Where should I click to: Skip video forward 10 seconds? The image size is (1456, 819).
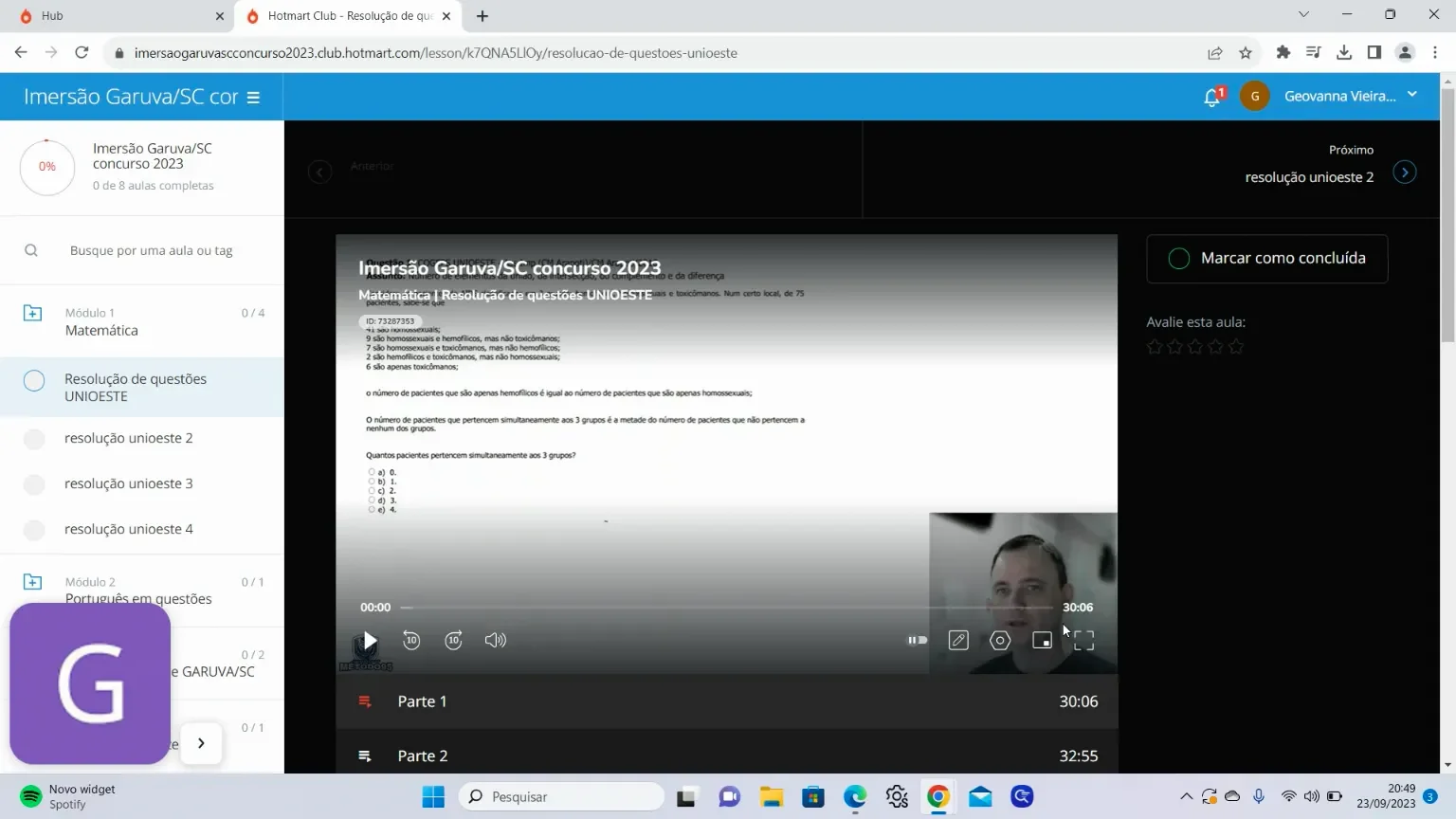coord(453,641)
